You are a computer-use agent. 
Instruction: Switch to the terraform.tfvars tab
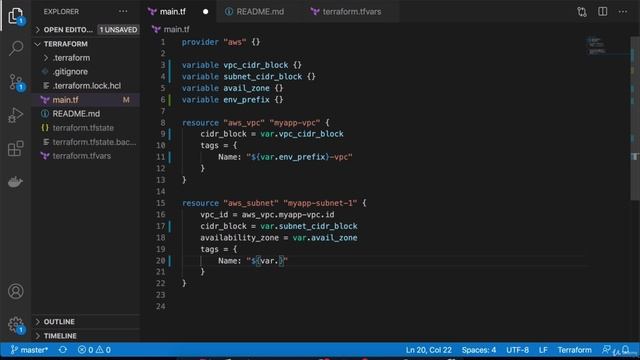pyautogui.click(x=351, y=11)
